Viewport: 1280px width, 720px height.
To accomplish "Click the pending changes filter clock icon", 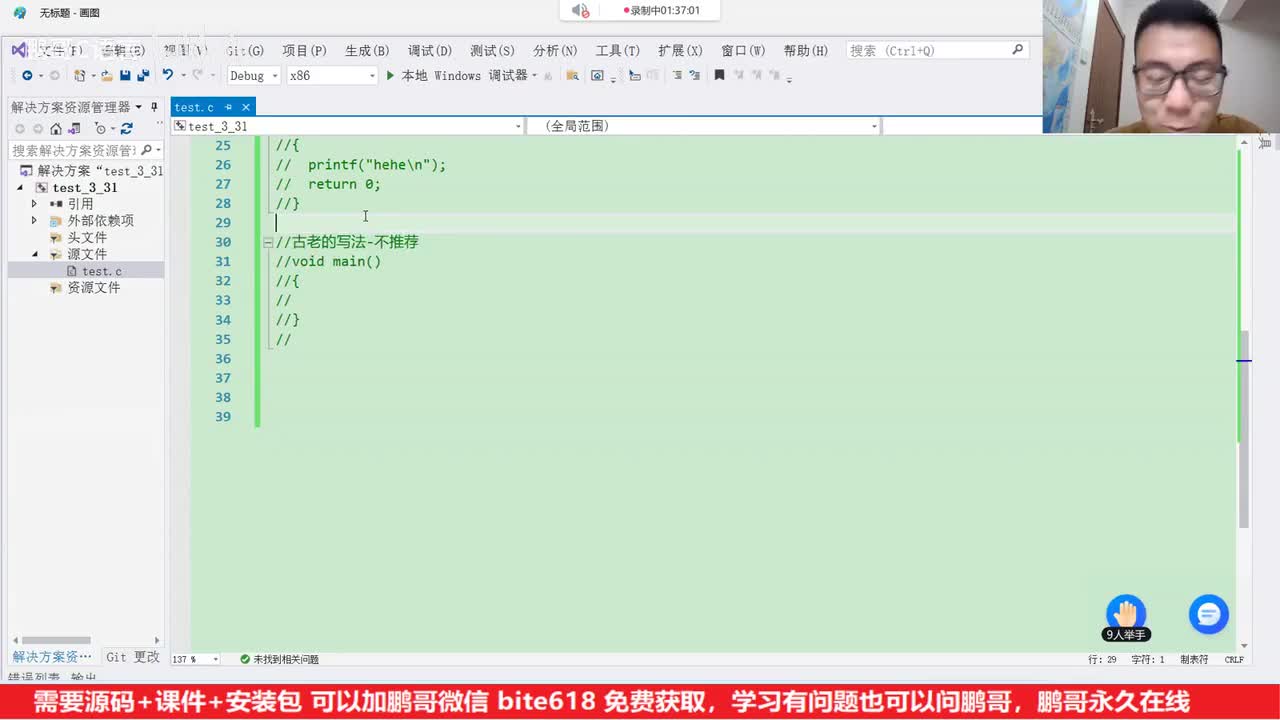I will (x=100, y=128).
